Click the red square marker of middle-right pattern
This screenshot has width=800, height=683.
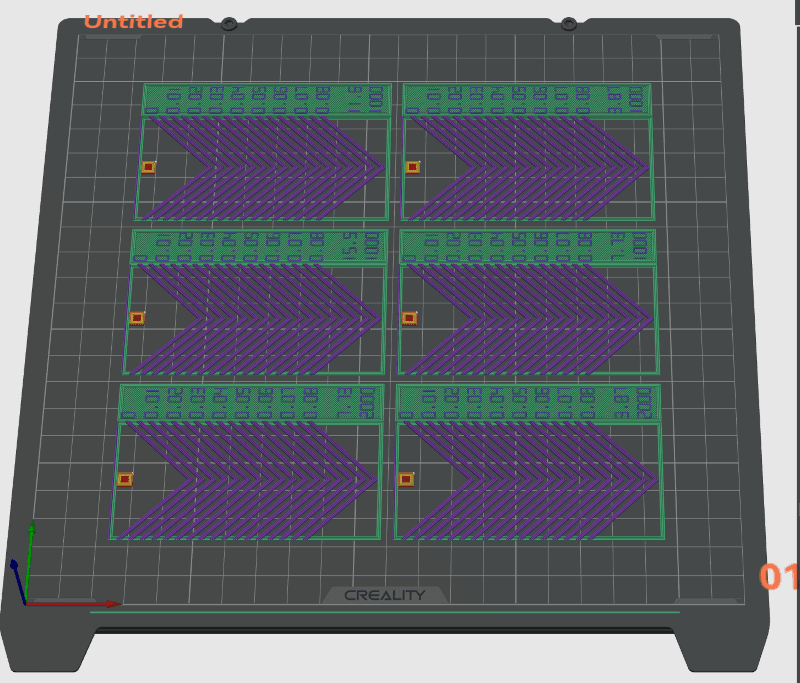[x=409, y=318]
